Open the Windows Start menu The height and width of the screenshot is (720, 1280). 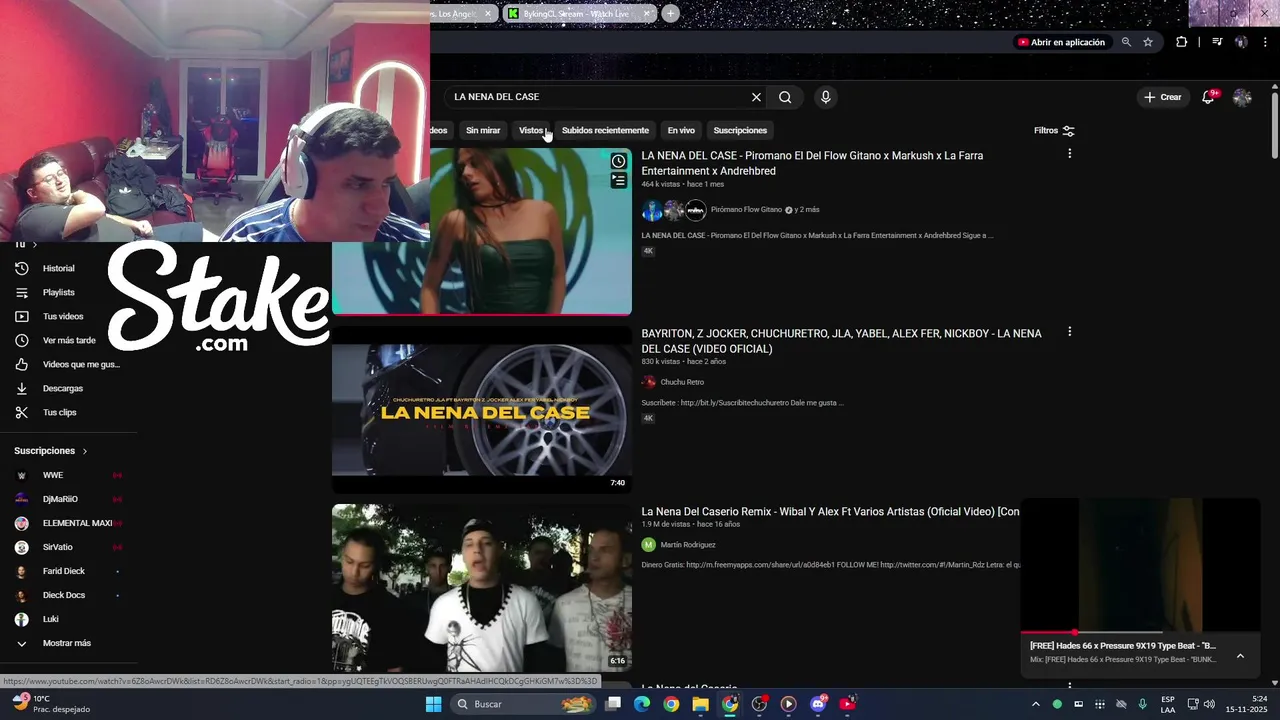[x=433, y=704]
